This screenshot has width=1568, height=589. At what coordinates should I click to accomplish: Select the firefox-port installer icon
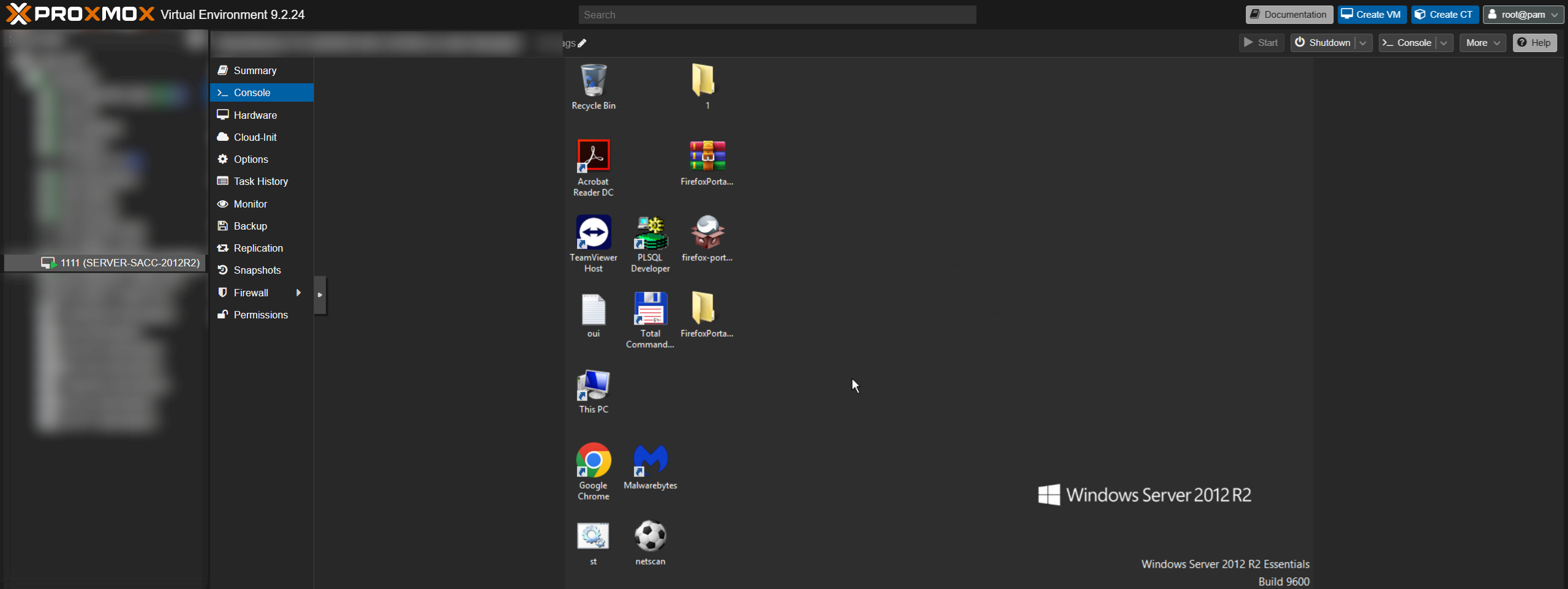click(x=707, y=239)
